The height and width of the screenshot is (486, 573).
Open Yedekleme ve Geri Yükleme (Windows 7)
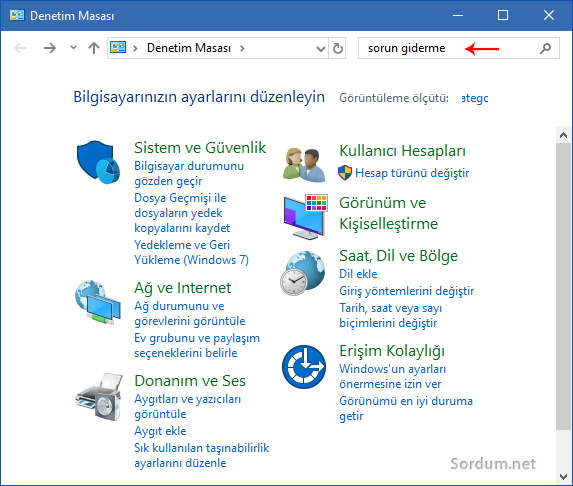pos(191,252)
